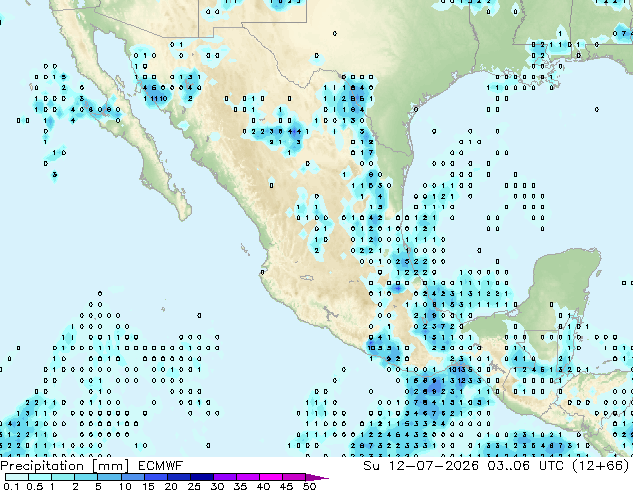
Task: Click the '10' legend scale label
Action: (x=125, y=486)
